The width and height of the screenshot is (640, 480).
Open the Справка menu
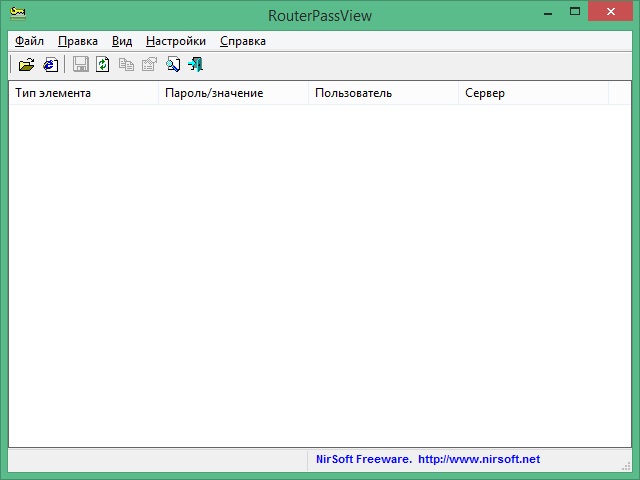click(243, 41)
